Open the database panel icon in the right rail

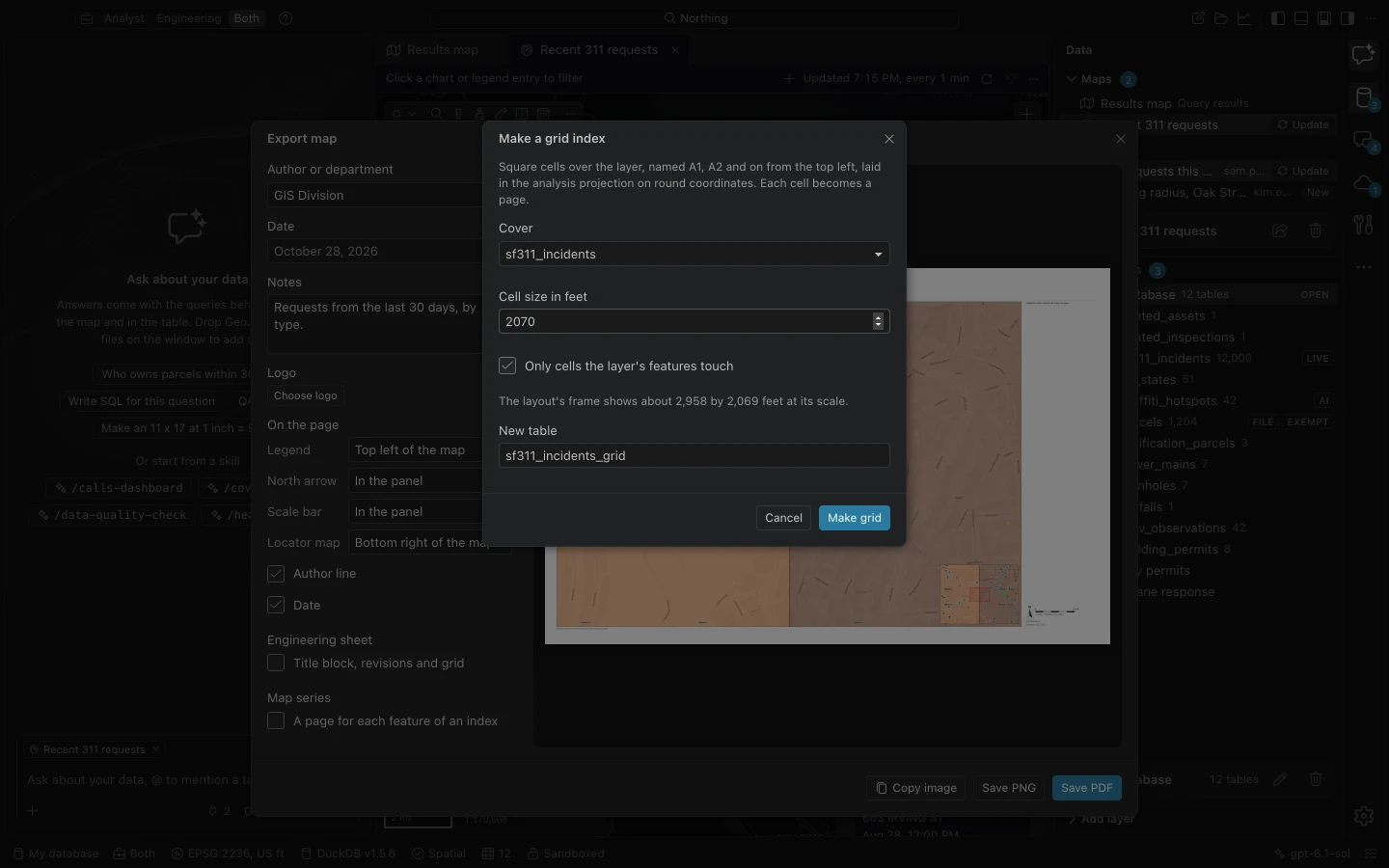tap(1363, 97)
